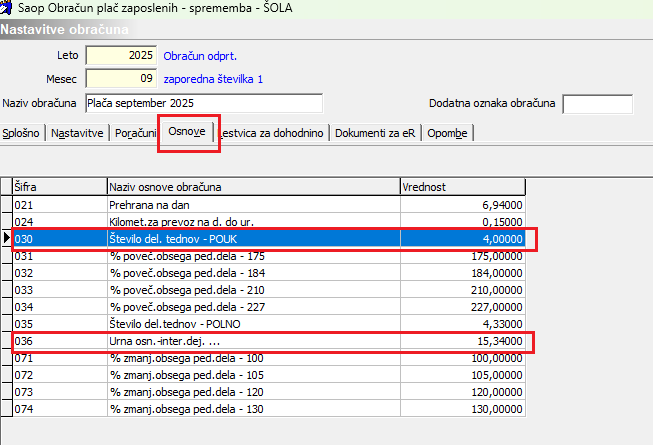Click value cell 105,00000
Image resolution: width=653 pixels, height=445 pixels.
463,375
